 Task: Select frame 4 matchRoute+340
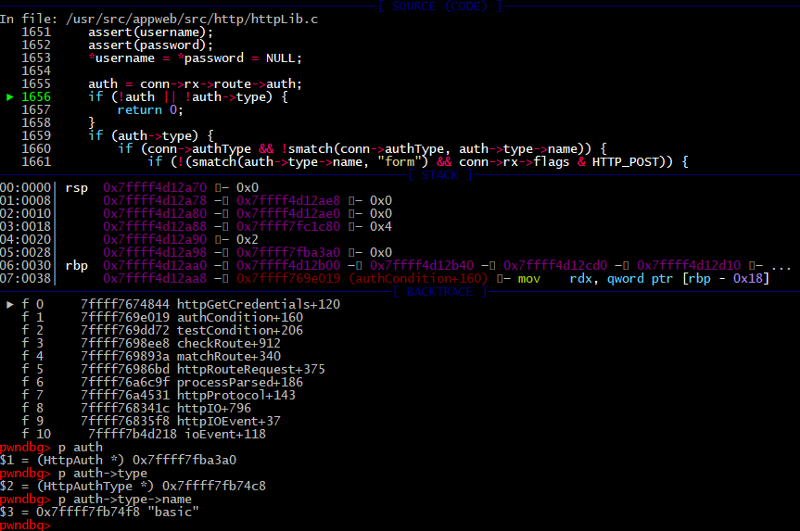click(151, 357)
